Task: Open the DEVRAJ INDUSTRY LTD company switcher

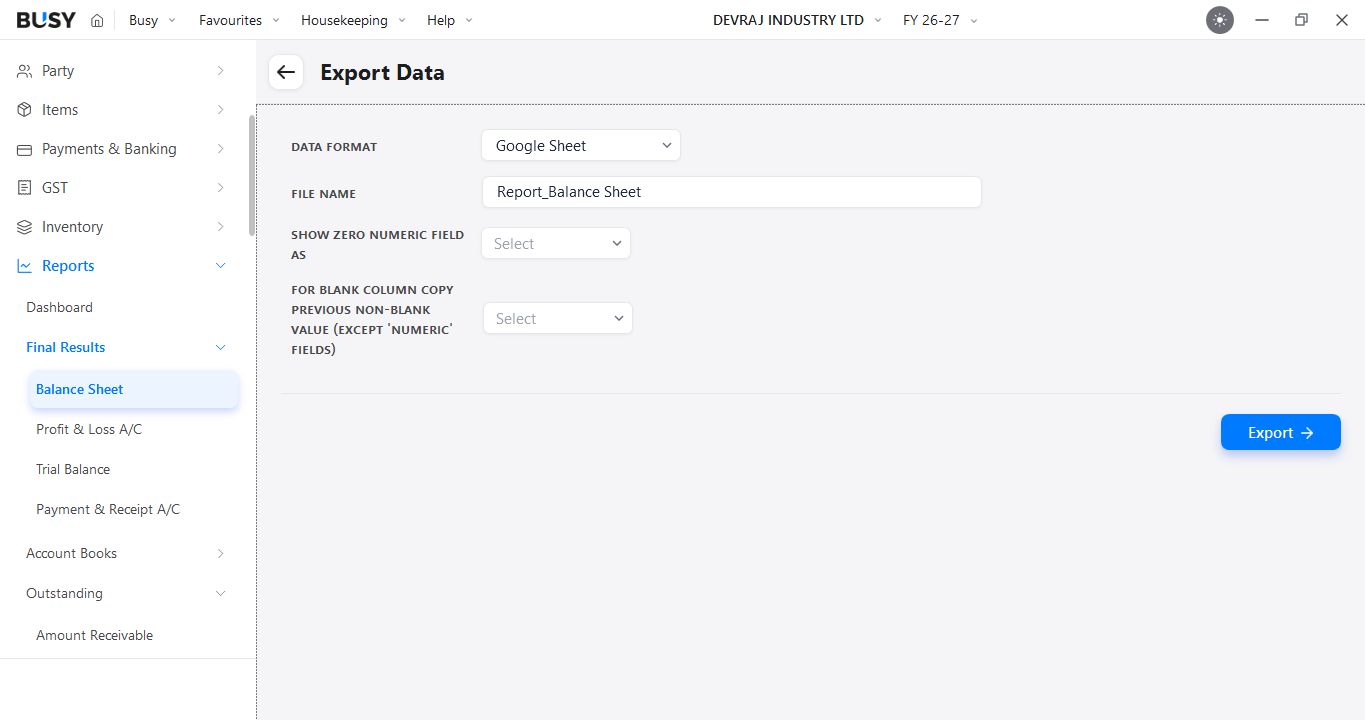Action: 797,20
